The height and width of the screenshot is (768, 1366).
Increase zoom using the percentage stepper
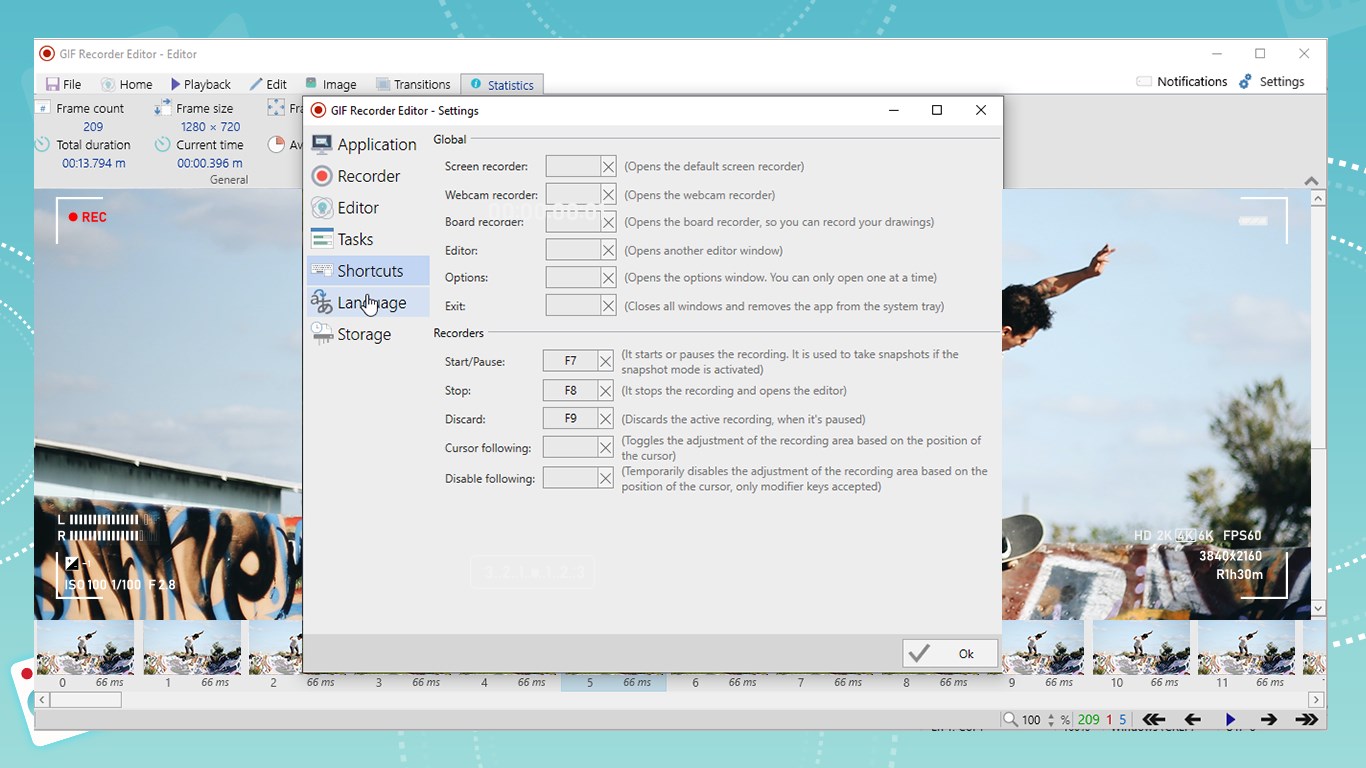(x=1050, y=714)
